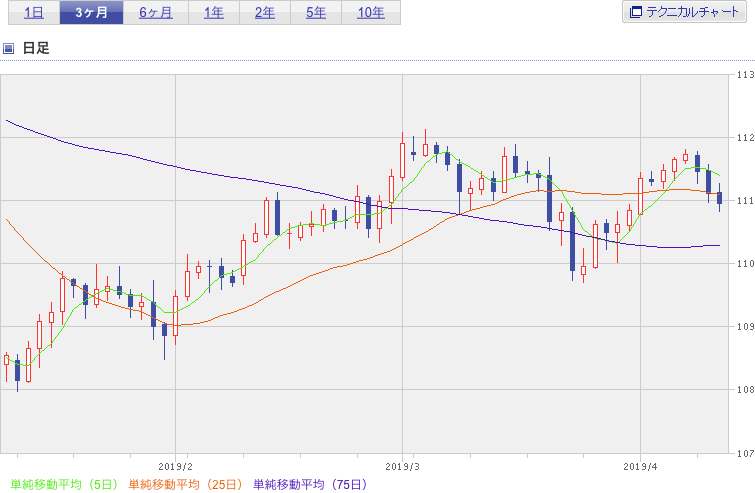Click the 2019/2 axis label
Viewport: 755px width, 493px height.
(x=175, y=467)
